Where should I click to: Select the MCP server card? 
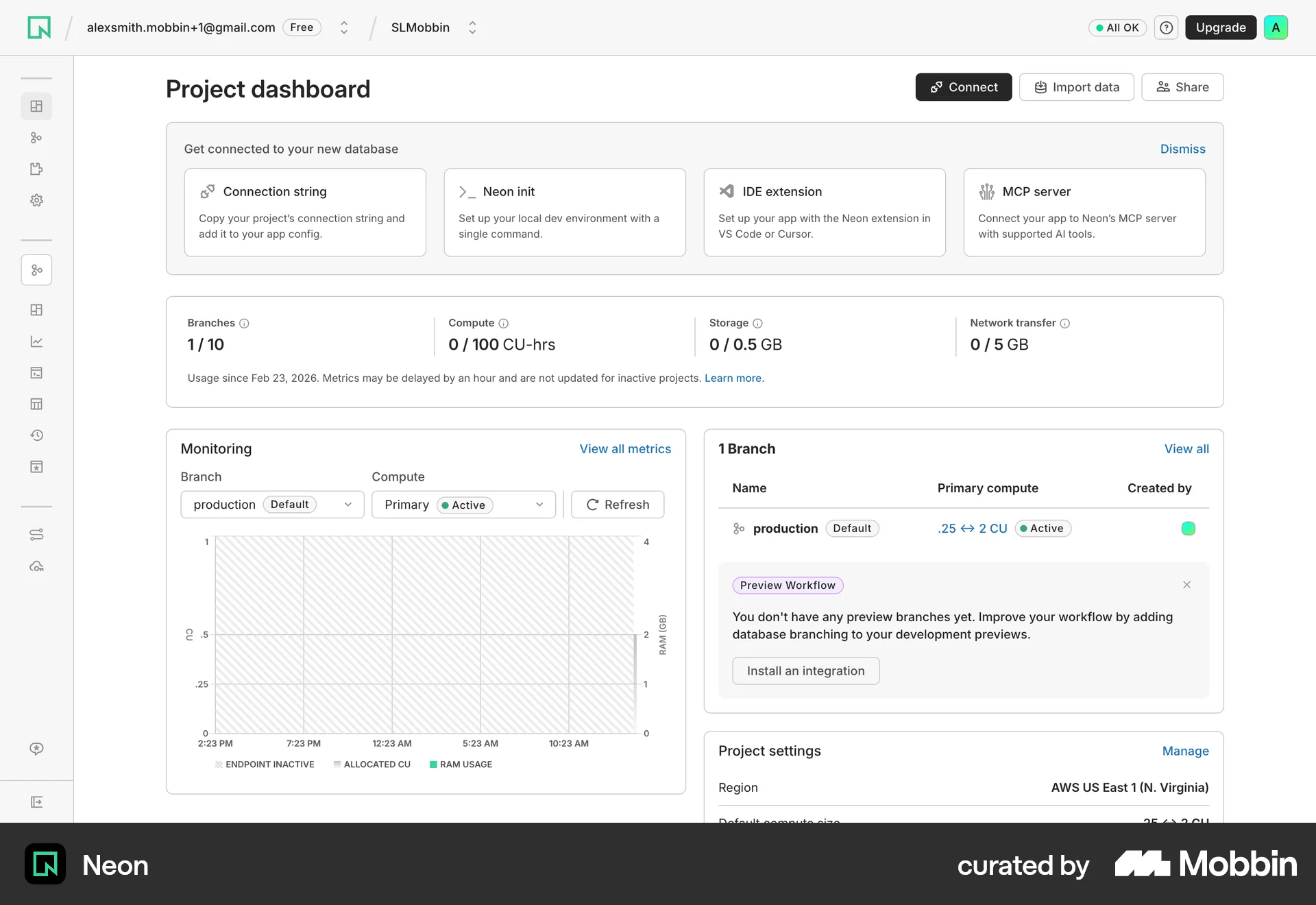click(x=1084, y=213)
